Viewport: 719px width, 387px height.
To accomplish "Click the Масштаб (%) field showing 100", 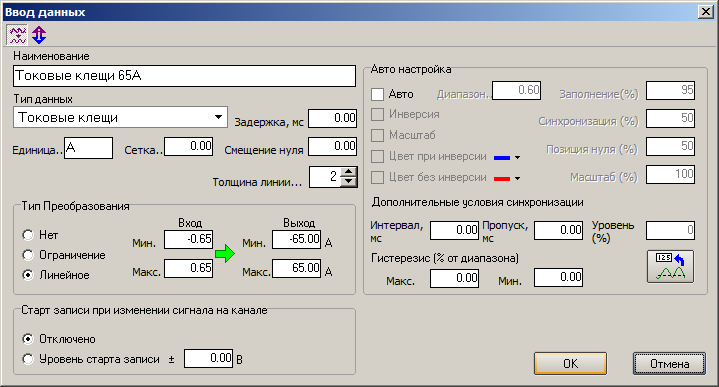I will pyautogui.click(x=670, y=175).
